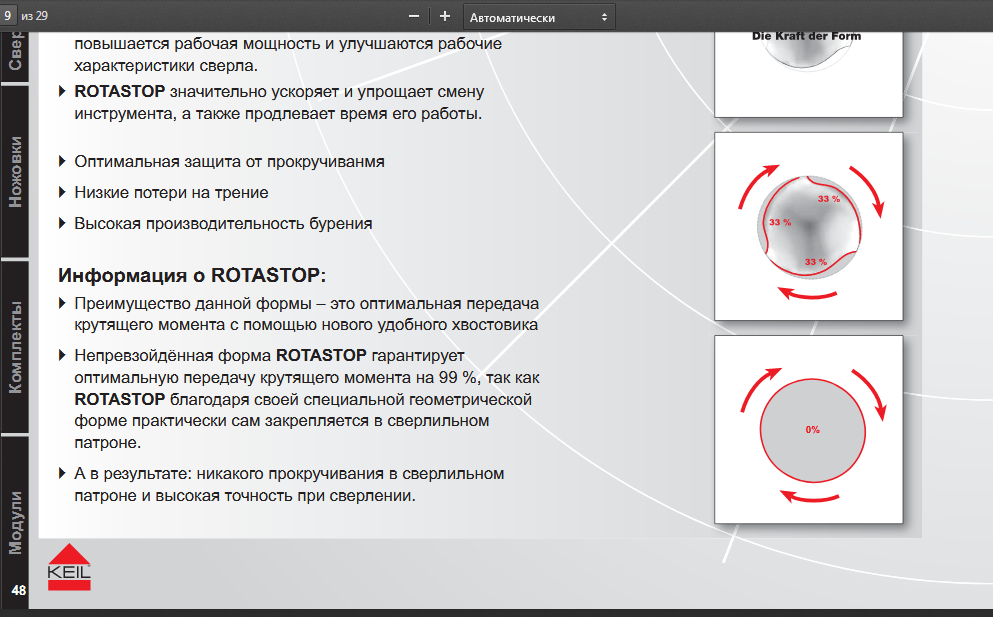The height and width of the screenshot is (617, 993).
Task: Click the line 'характеристики сверла.'
Action: [x=166, y=66]
